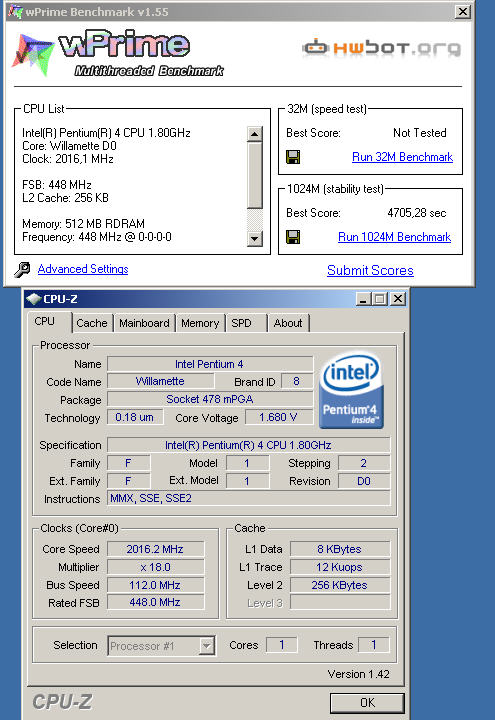Run the 32M benchmark
The width and height of the screenshot is (495, 720).
pos(402,157)
